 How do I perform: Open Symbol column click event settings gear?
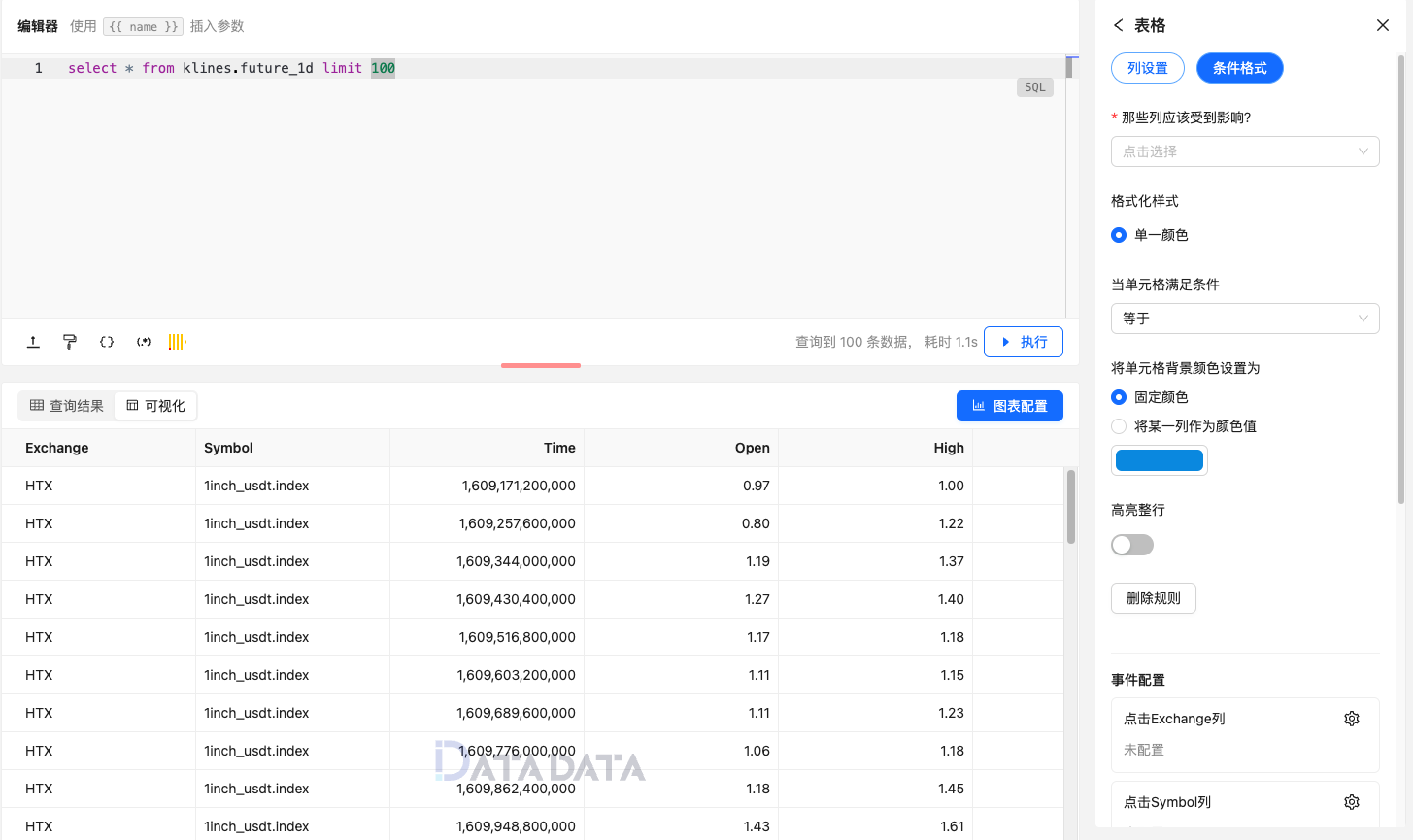(x=1352, y=801)
